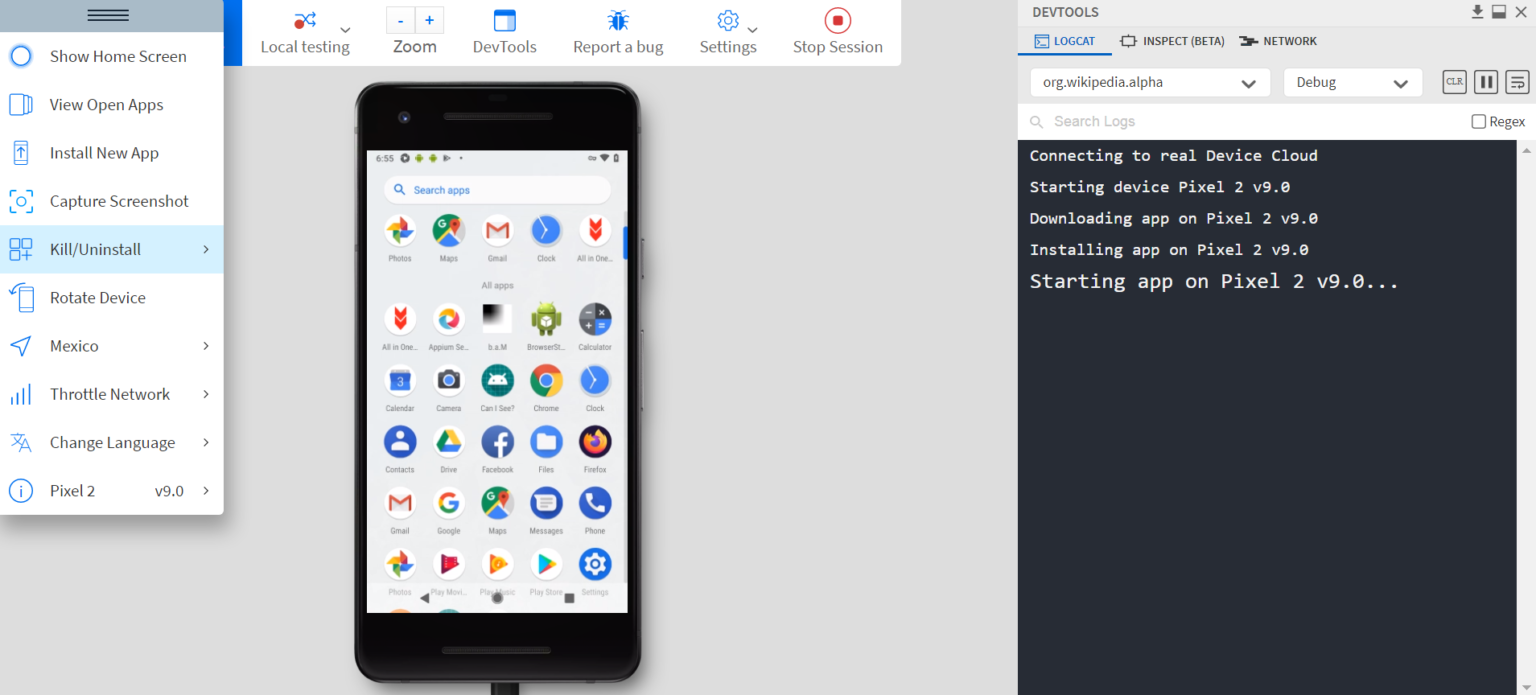Install a new app on the device
Image resolution: width=1536 pixels, height=695 pixels.
pyautogui.click(x=105, y=152)
